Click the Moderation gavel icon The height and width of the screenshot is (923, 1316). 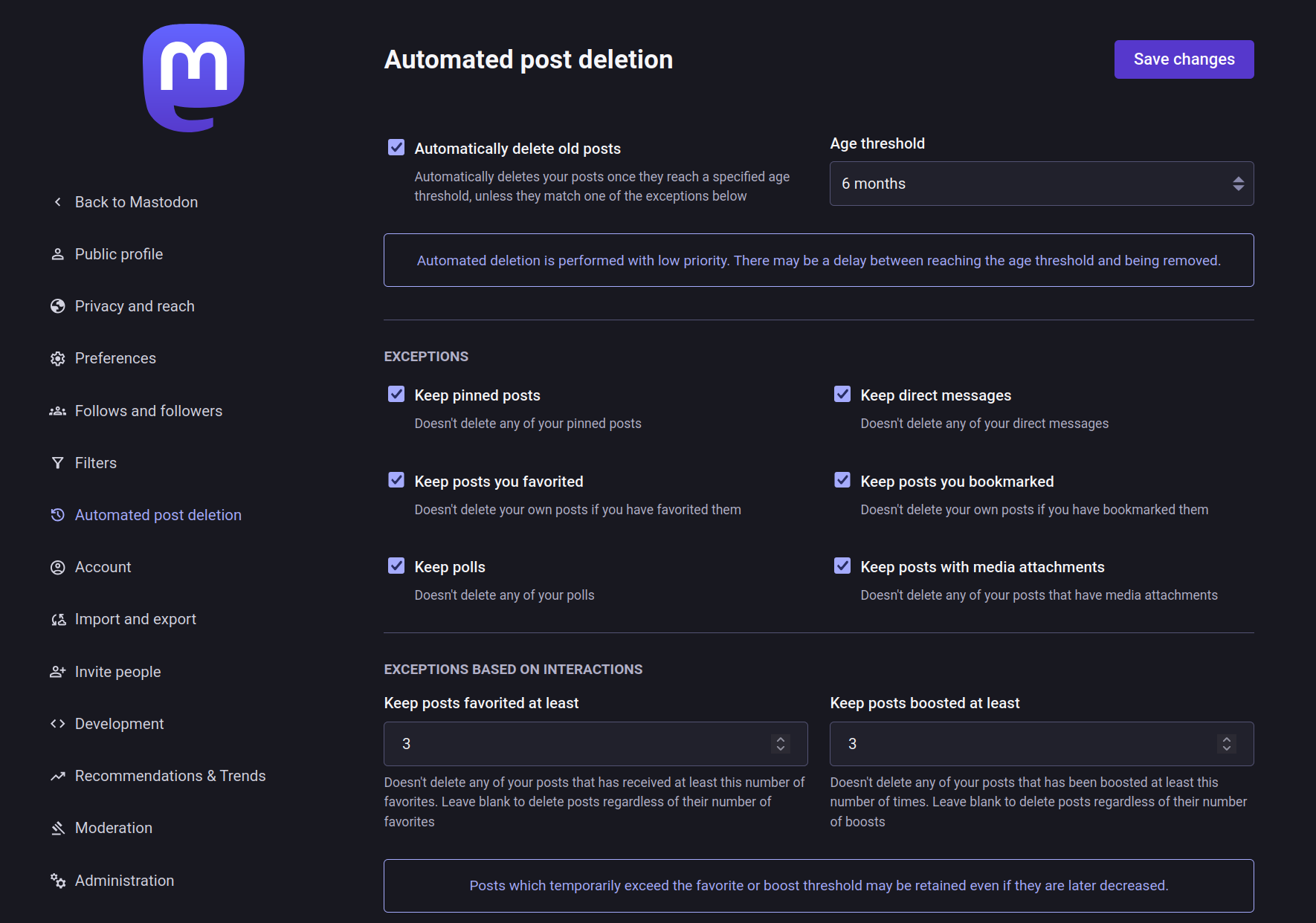coord(57,828)
